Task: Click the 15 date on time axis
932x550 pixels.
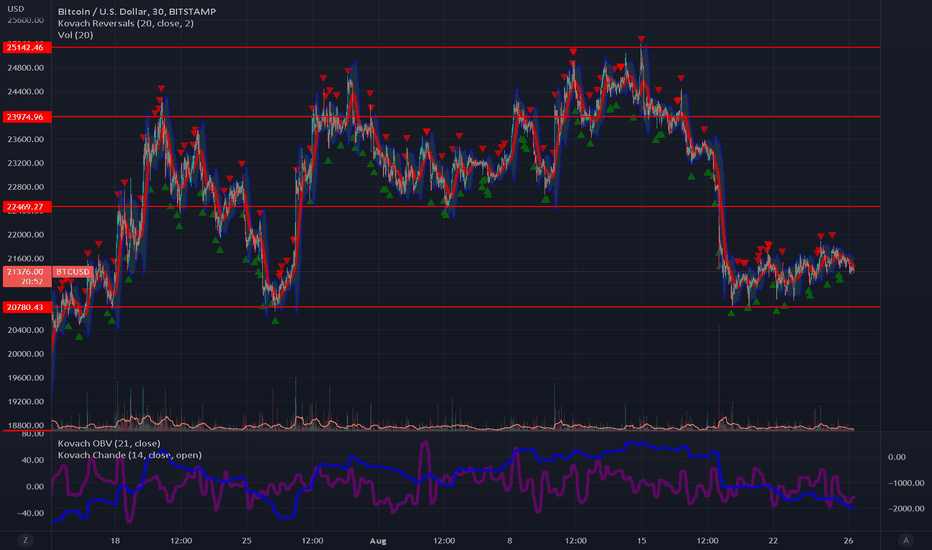Action: [641, 541]
